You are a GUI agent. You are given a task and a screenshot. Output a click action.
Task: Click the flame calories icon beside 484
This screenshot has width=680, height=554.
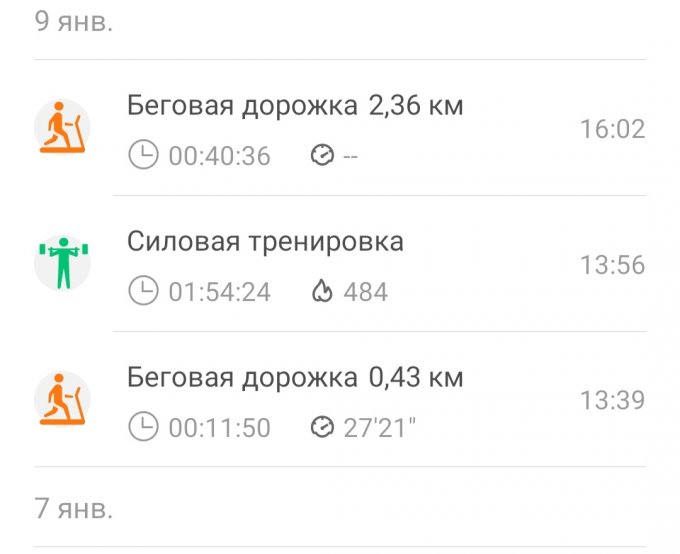[322, 291]
